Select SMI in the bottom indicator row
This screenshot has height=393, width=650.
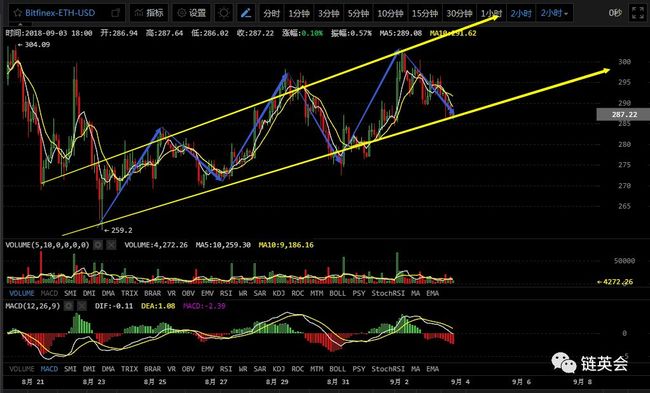70,369
